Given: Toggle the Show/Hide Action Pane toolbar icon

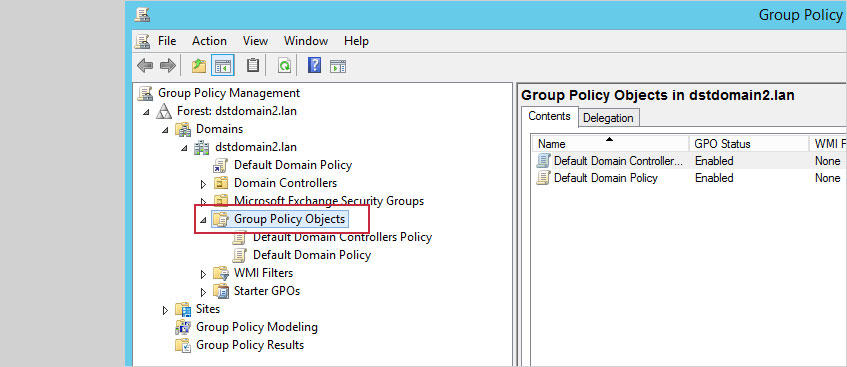Looking at the screenshot, I should (x=338, y=66).
